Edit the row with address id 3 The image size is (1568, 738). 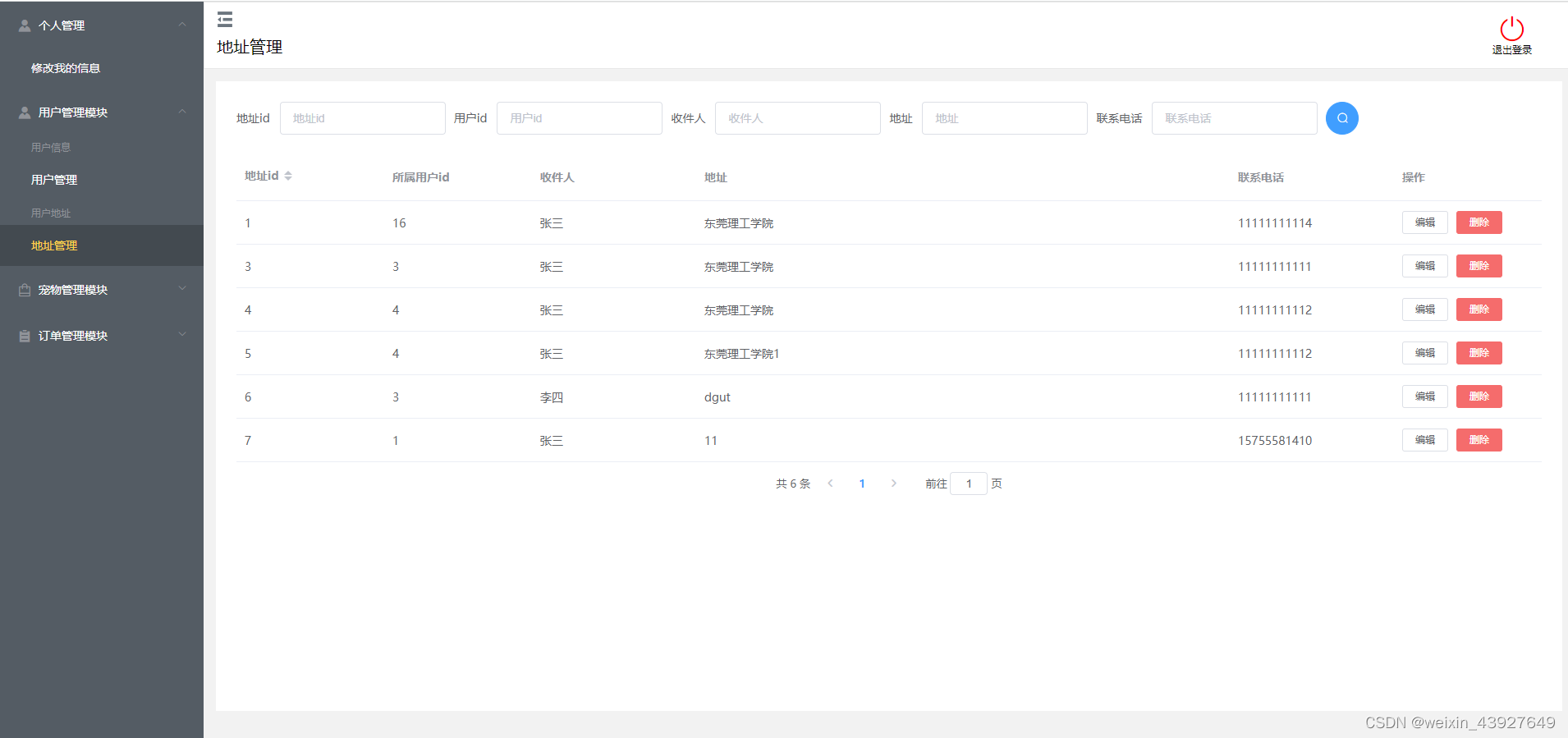coord(1425,266)
